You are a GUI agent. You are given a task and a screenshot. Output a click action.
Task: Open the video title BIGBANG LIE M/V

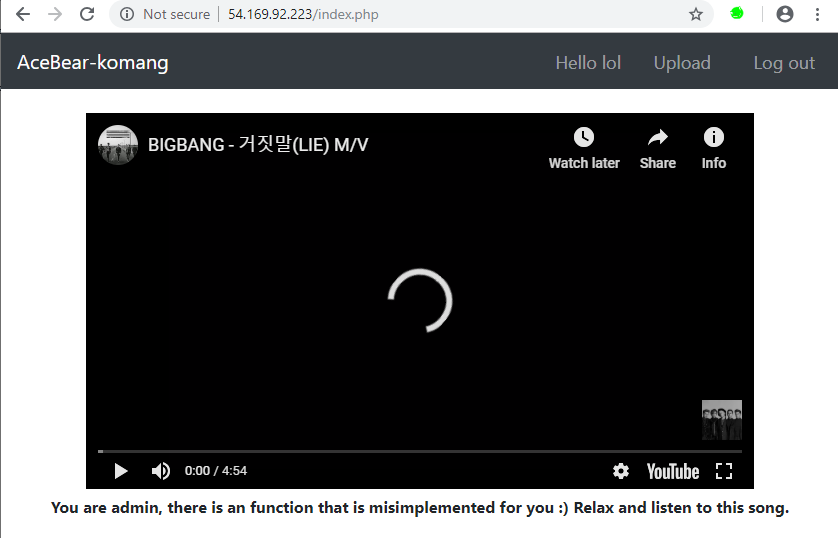(258, 145)
